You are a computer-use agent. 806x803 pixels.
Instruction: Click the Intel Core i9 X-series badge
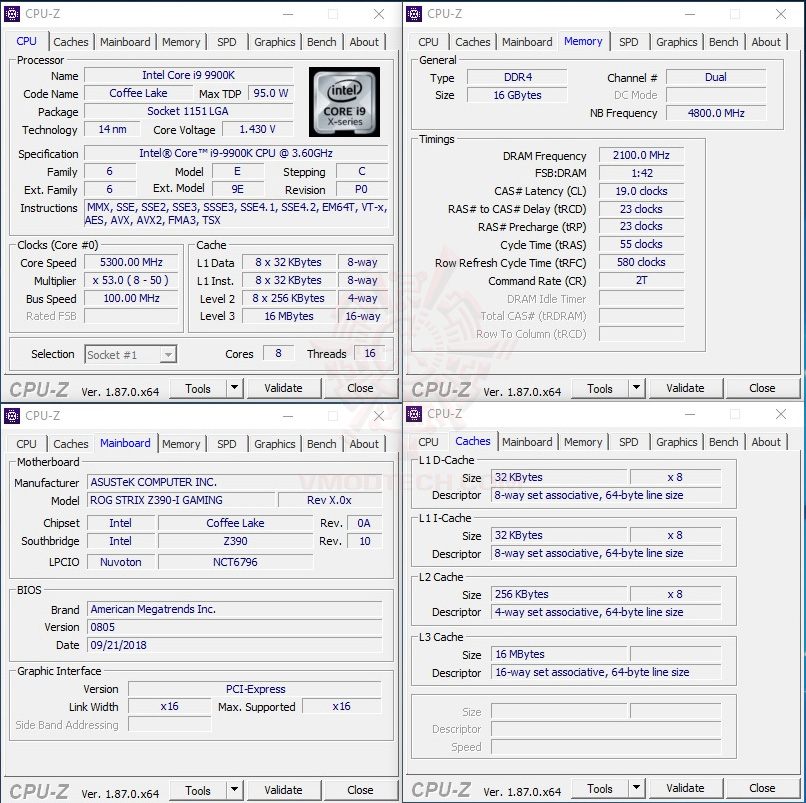(344, 103)
